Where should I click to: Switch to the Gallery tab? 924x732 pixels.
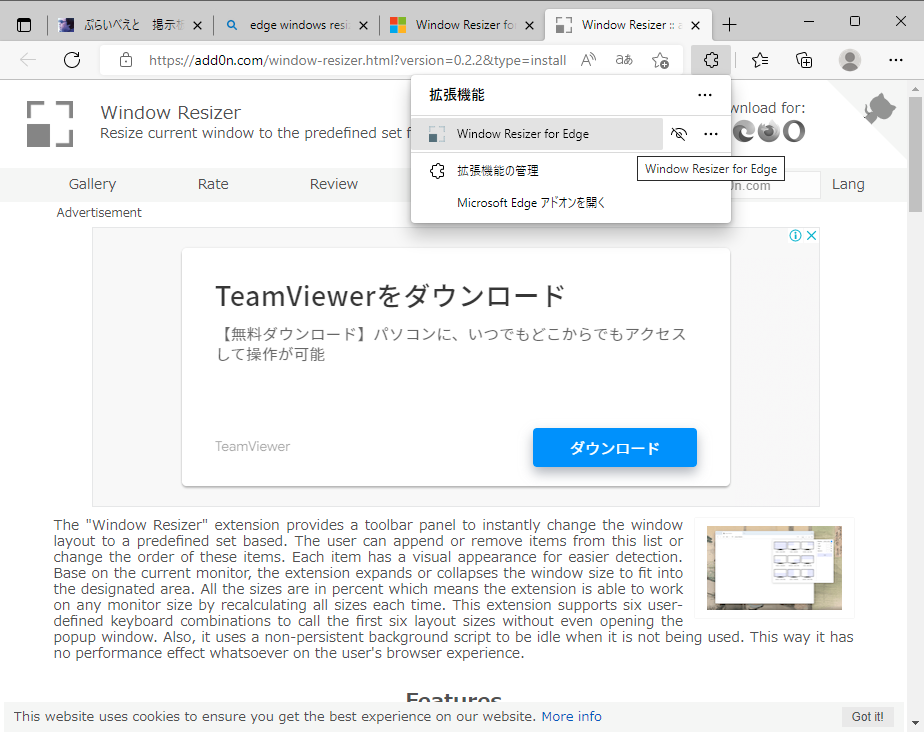92,184
